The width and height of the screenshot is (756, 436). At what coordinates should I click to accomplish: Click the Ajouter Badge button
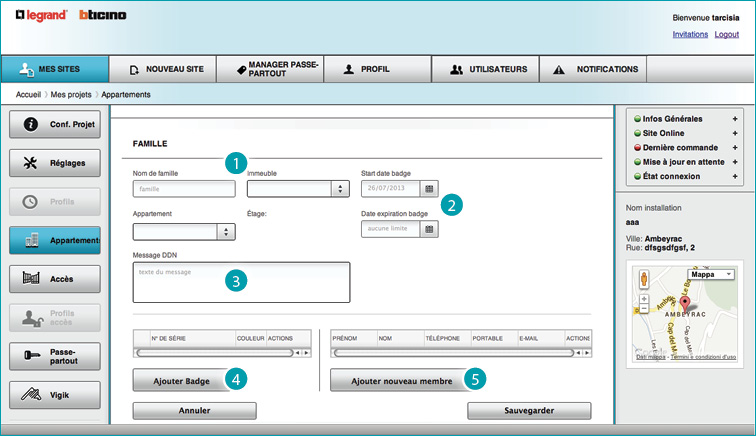pos(181,381)
